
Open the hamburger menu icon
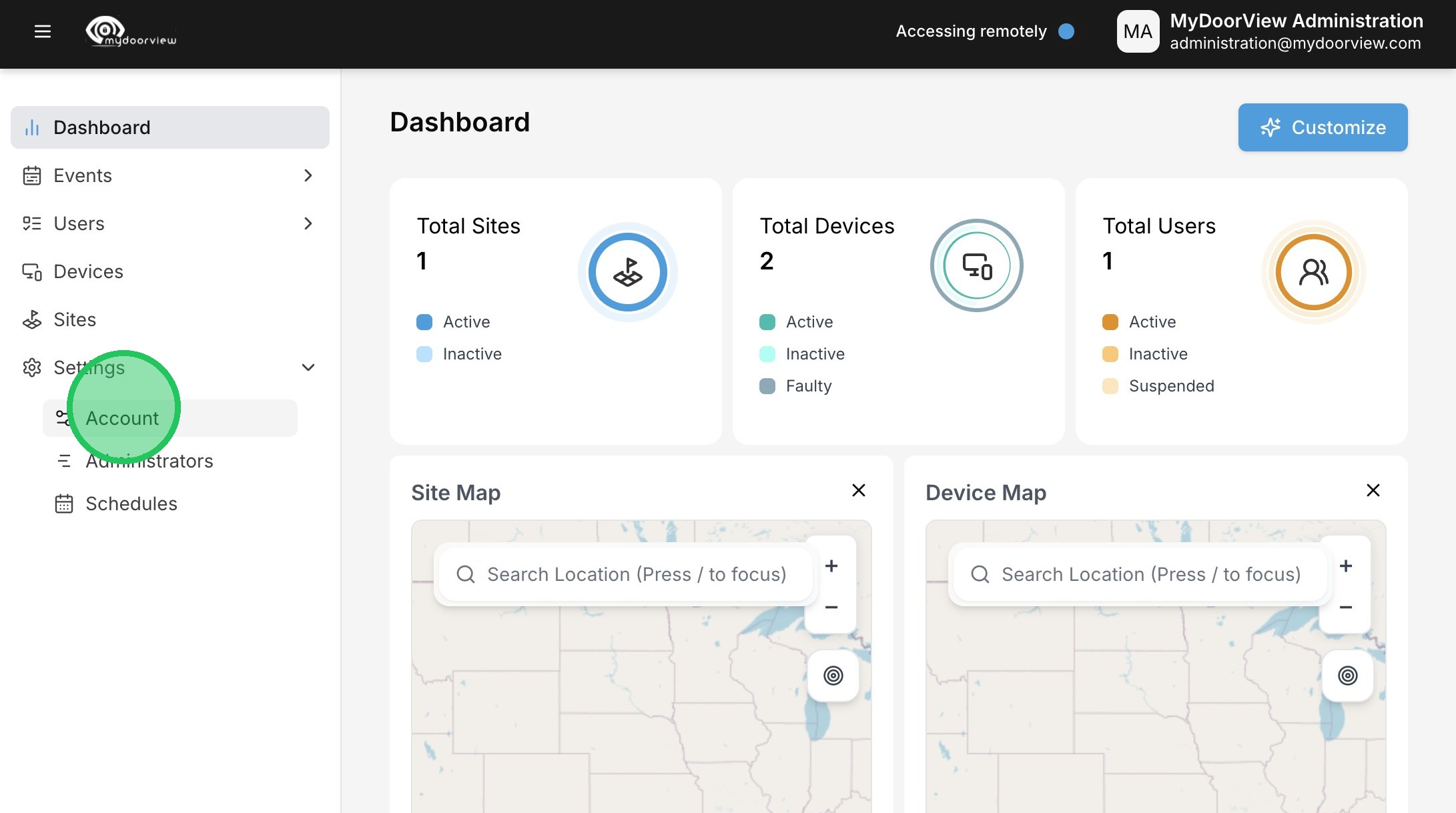pyautogui.click(x=43, y=31)
